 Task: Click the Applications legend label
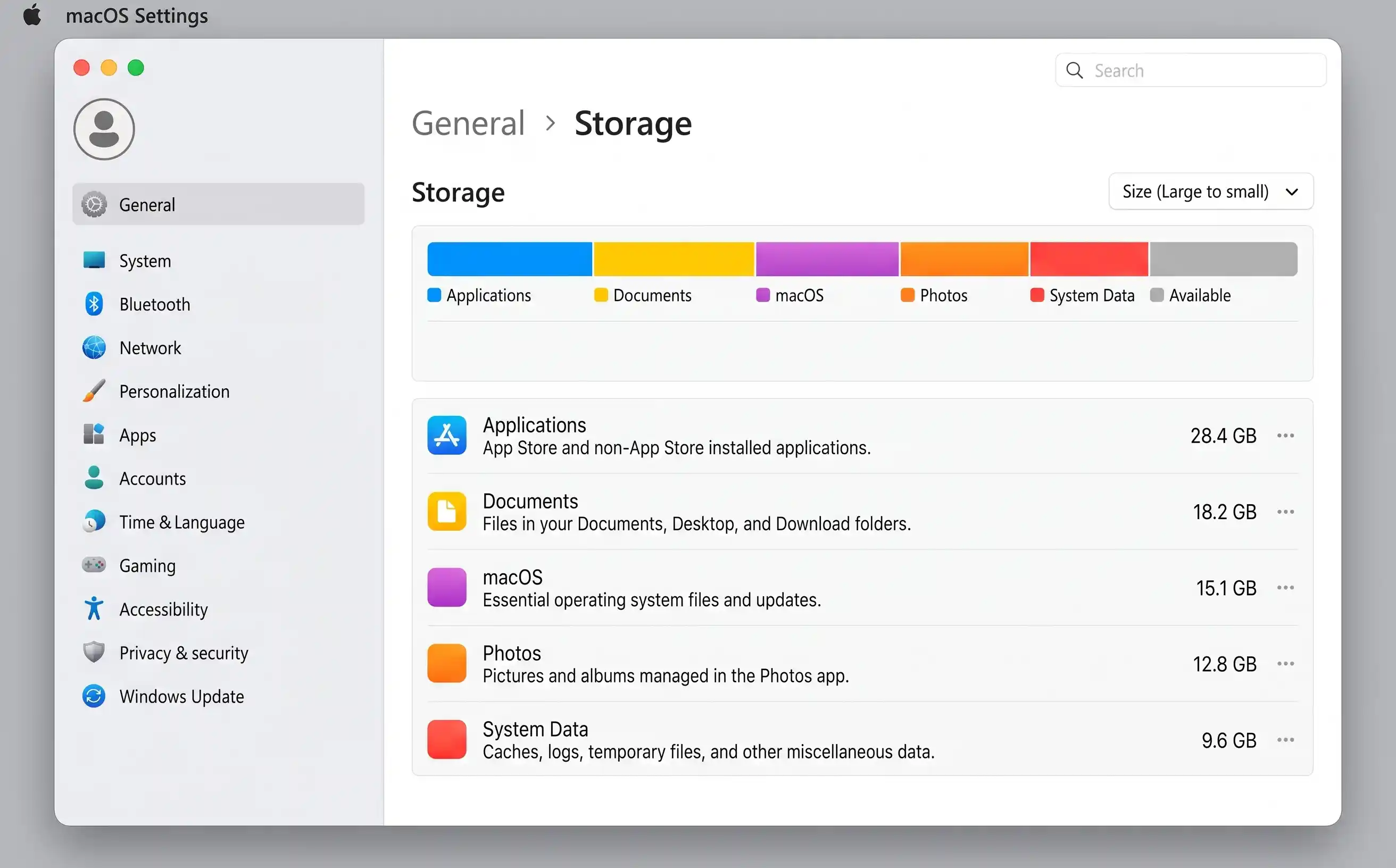pos(489,296)
